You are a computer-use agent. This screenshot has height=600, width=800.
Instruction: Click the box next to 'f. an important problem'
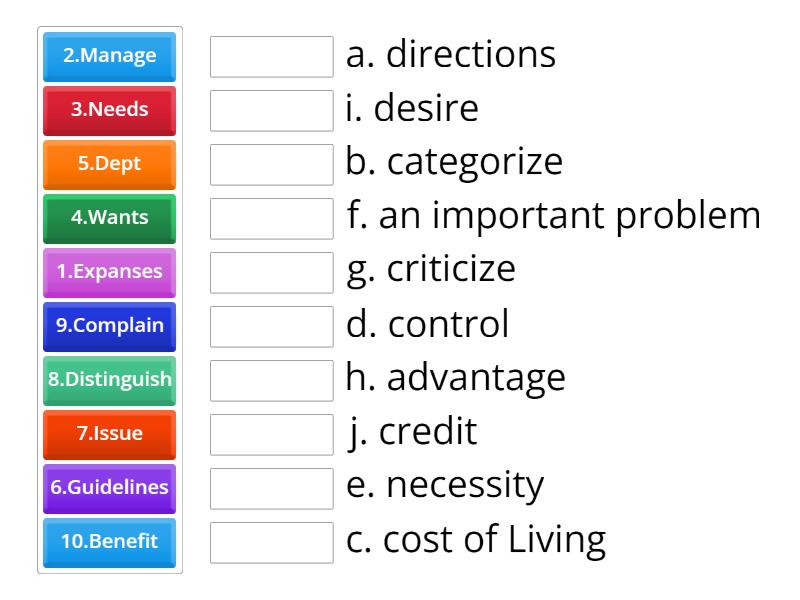272,217
